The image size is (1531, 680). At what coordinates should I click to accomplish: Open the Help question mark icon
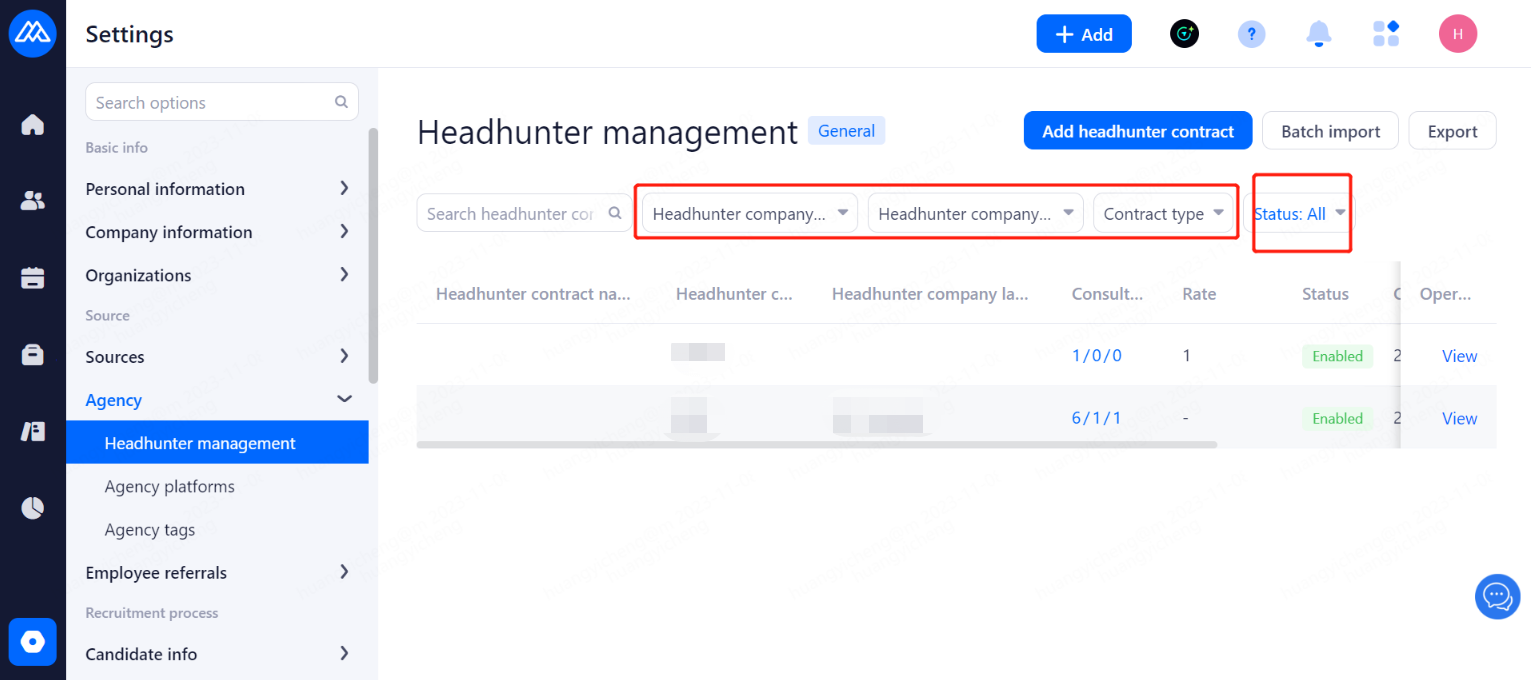tap(1251, 34)
